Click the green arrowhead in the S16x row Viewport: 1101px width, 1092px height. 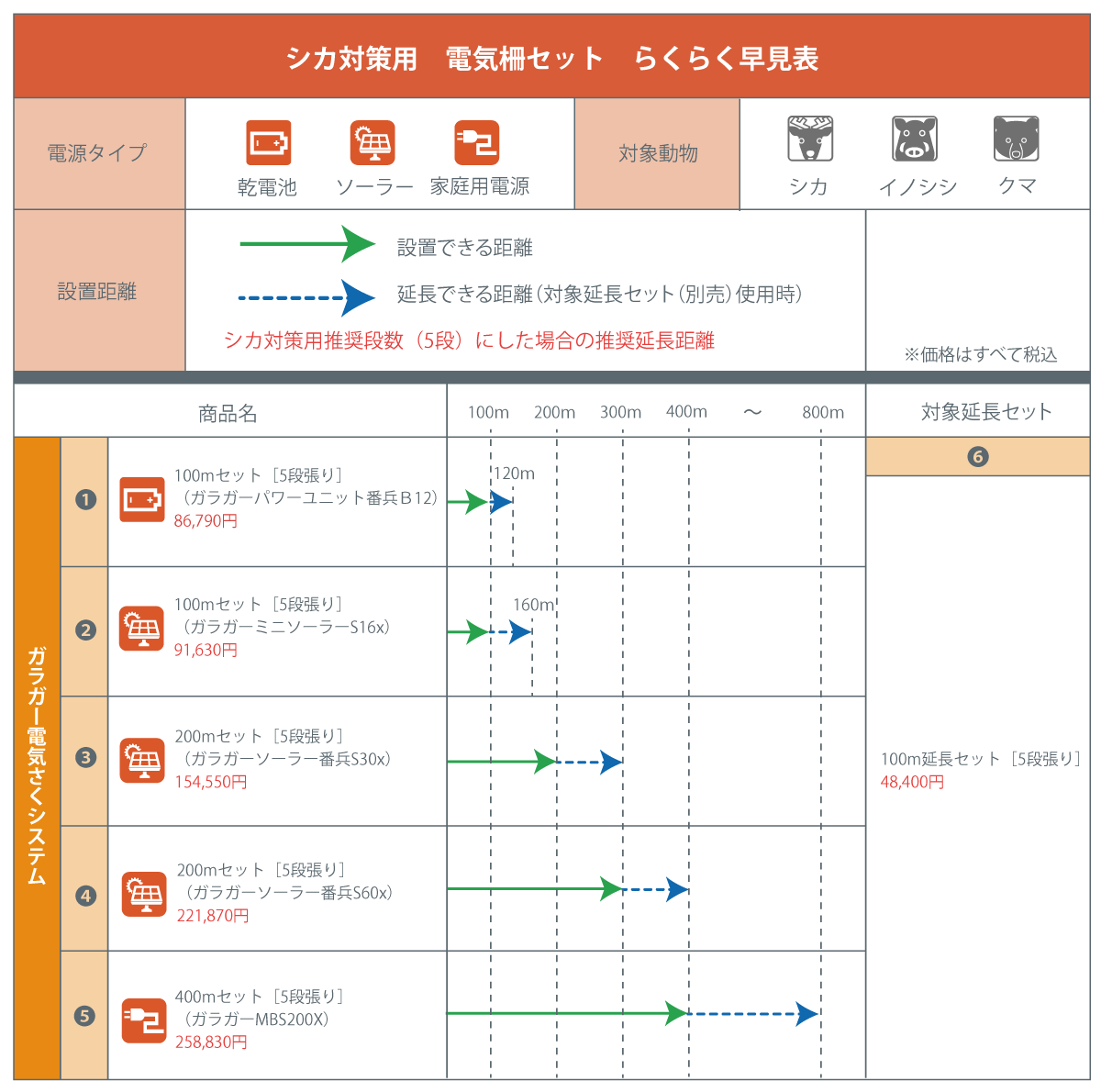coord(477,631)
